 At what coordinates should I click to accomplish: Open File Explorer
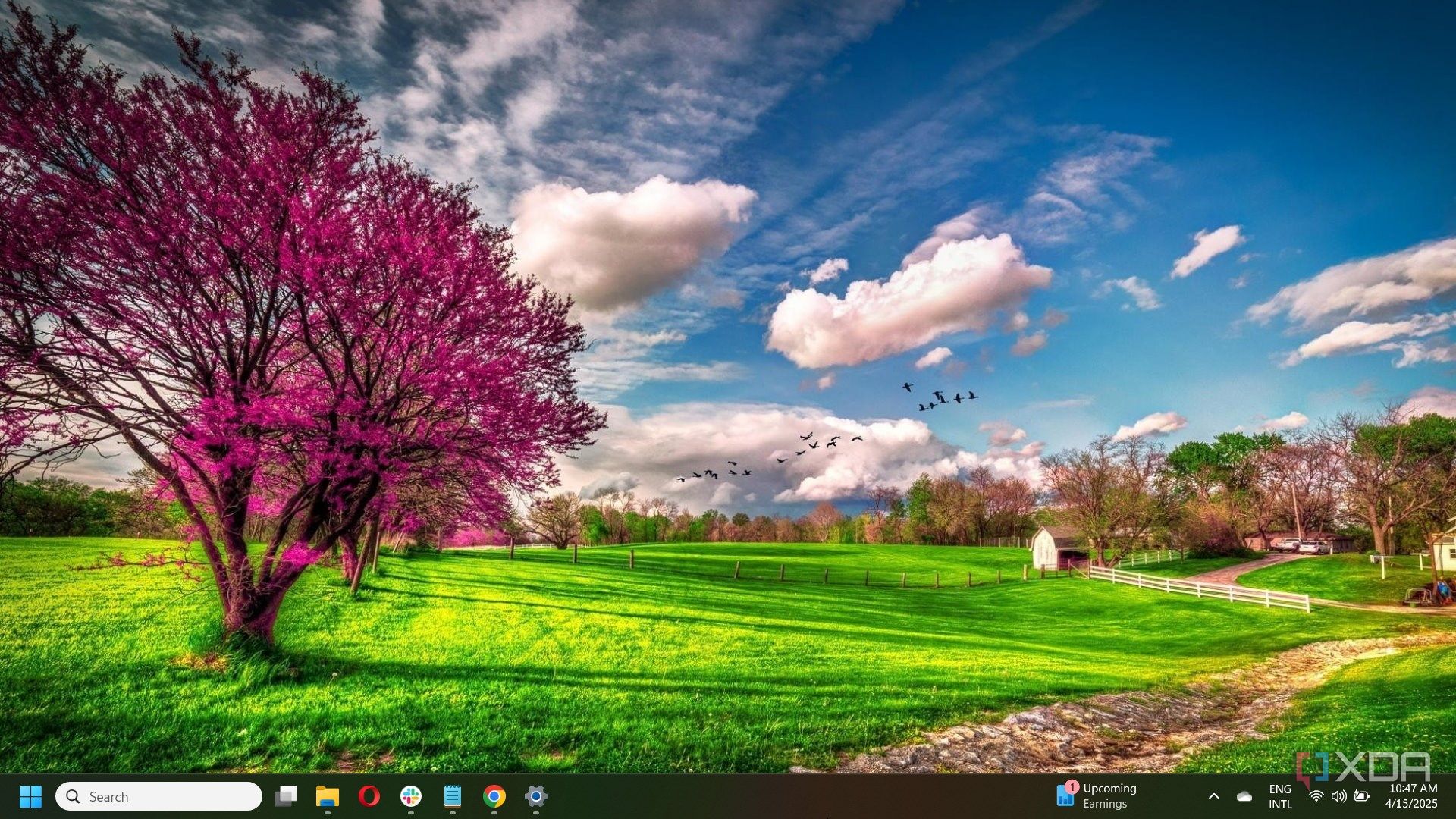coord(328,797)
